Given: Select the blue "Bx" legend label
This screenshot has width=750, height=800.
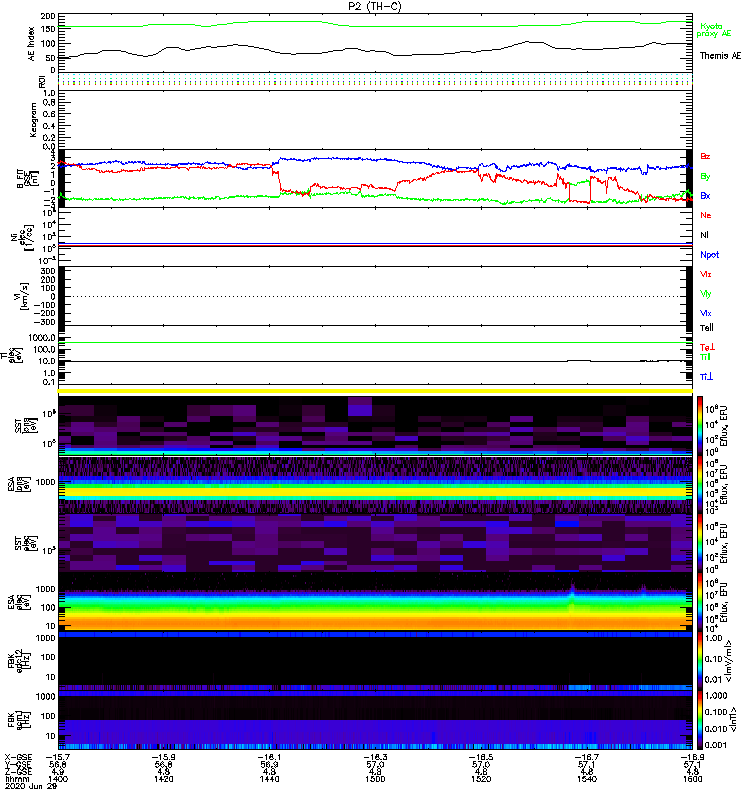Looking at the screenshot, I should 705,196.
